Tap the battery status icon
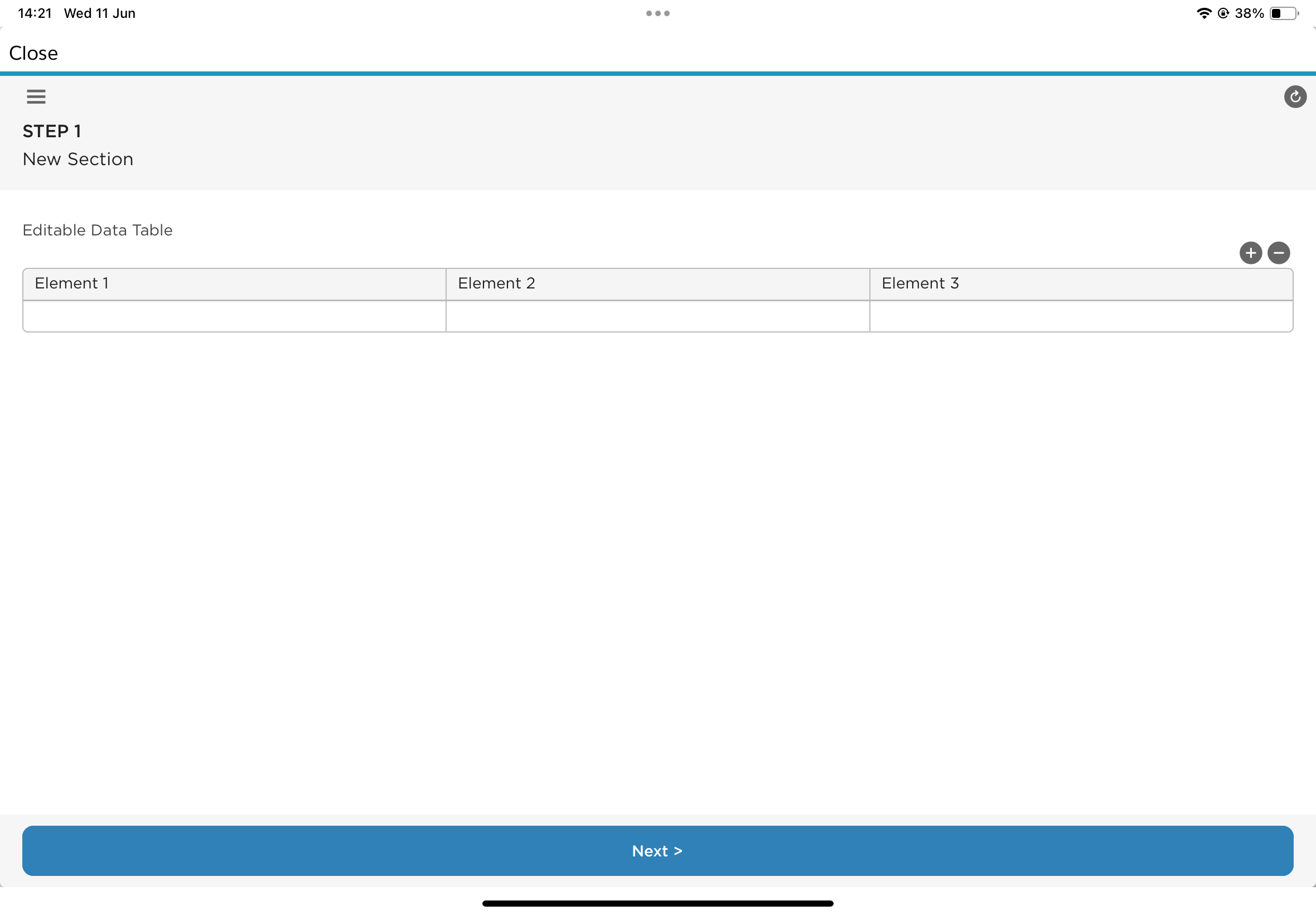 (1283, 13)
